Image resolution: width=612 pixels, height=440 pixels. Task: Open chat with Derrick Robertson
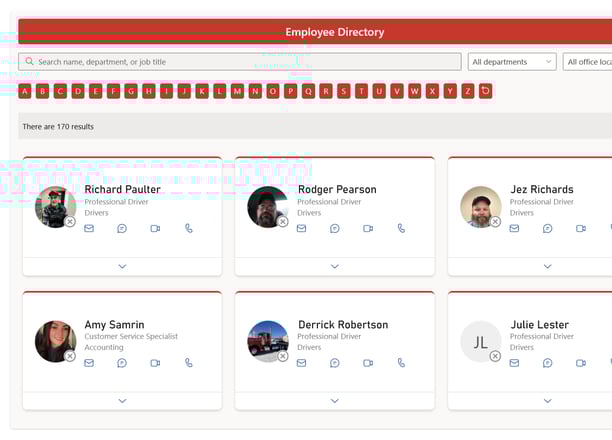334,363
